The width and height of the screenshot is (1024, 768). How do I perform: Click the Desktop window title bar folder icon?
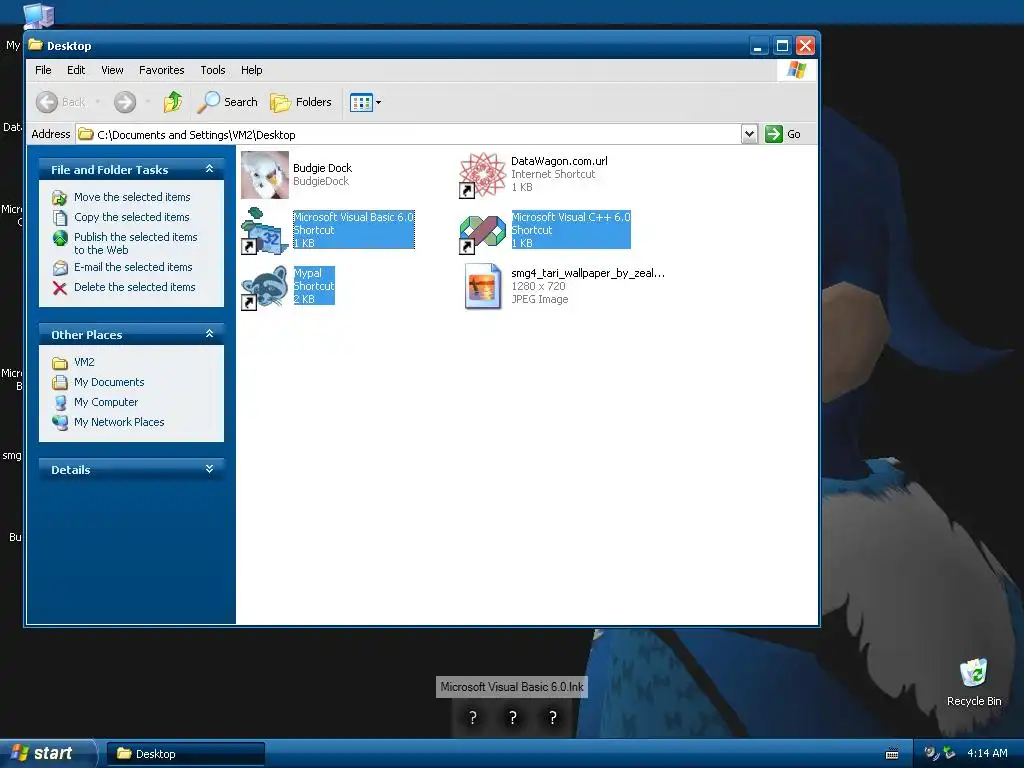click(35, 45)
